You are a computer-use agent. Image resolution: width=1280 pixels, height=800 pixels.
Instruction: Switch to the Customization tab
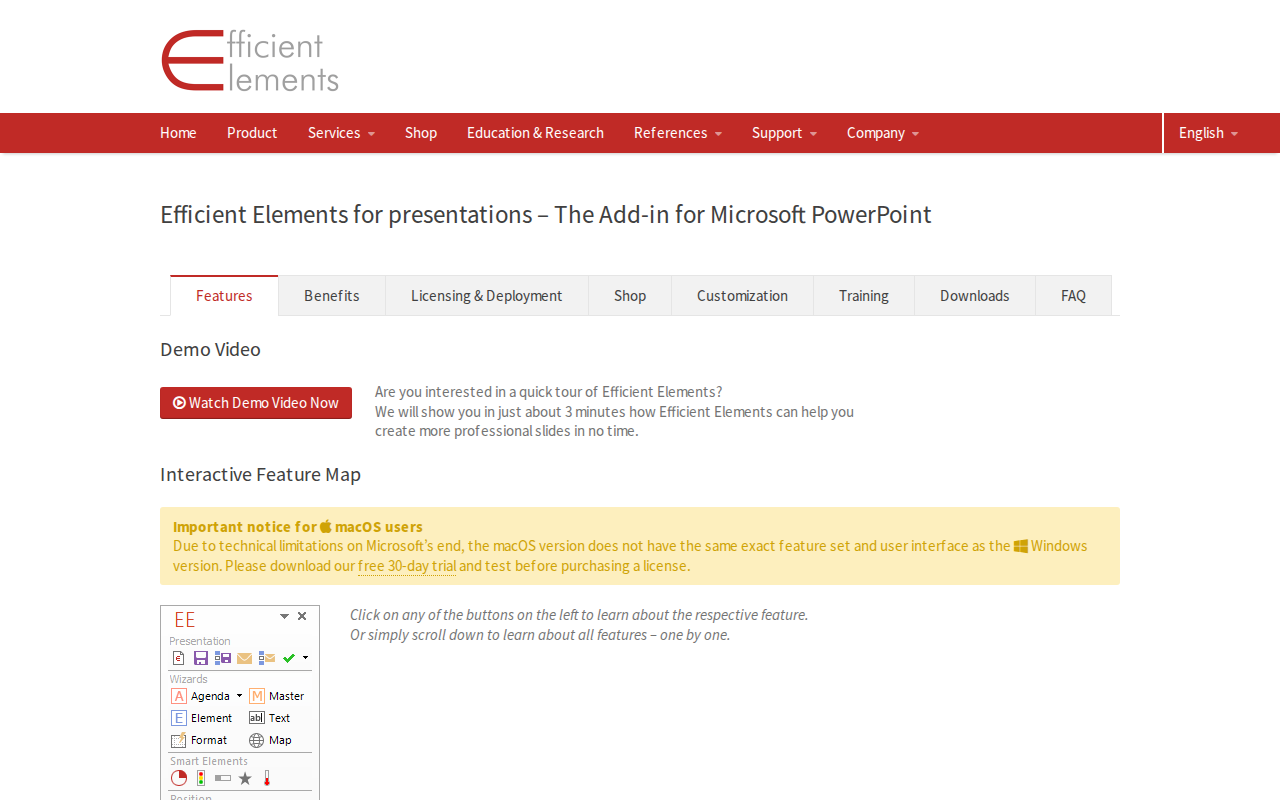(742, 296)
